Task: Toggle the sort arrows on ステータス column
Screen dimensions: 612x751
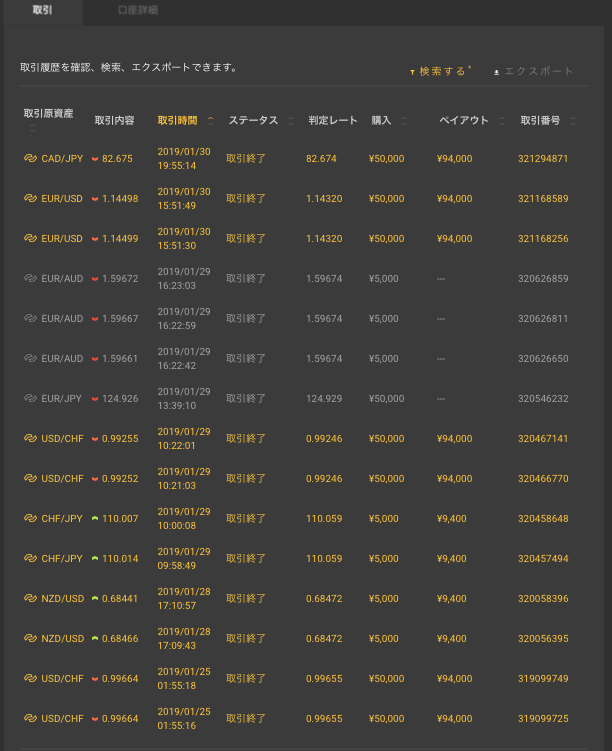Action: coord(291,121)
